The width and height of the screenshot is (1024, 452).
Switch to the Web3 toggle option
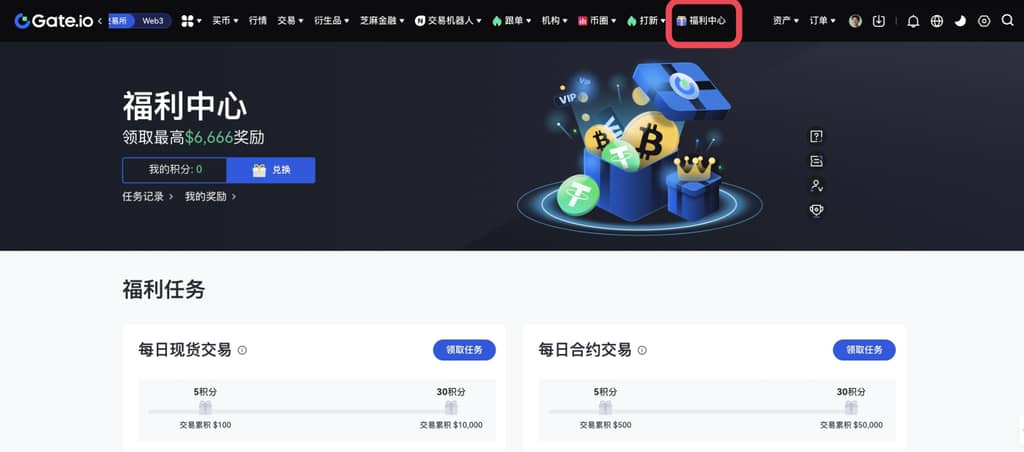click(153, 21)
